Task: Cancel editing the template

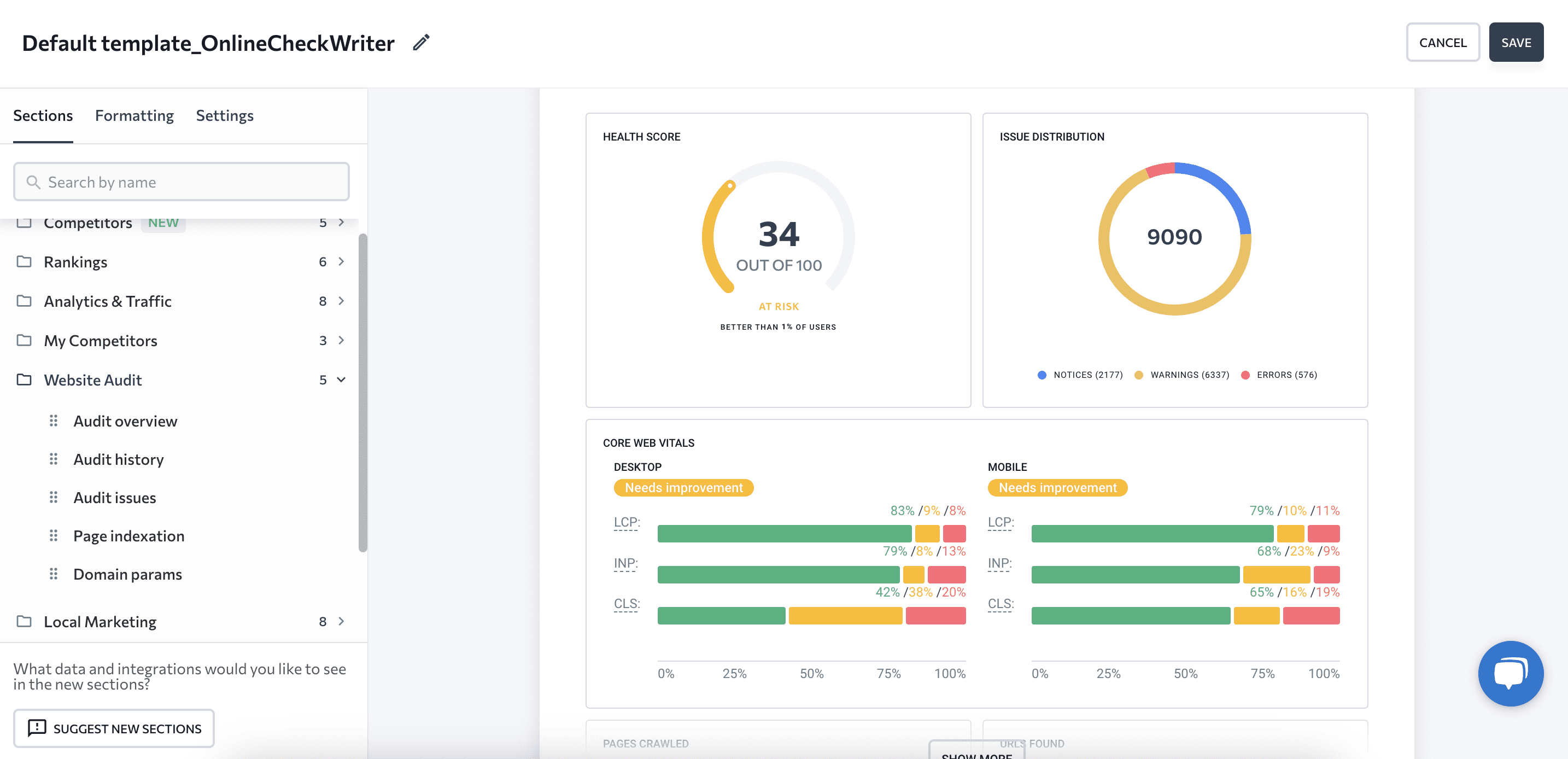Action: point(1443,42)
